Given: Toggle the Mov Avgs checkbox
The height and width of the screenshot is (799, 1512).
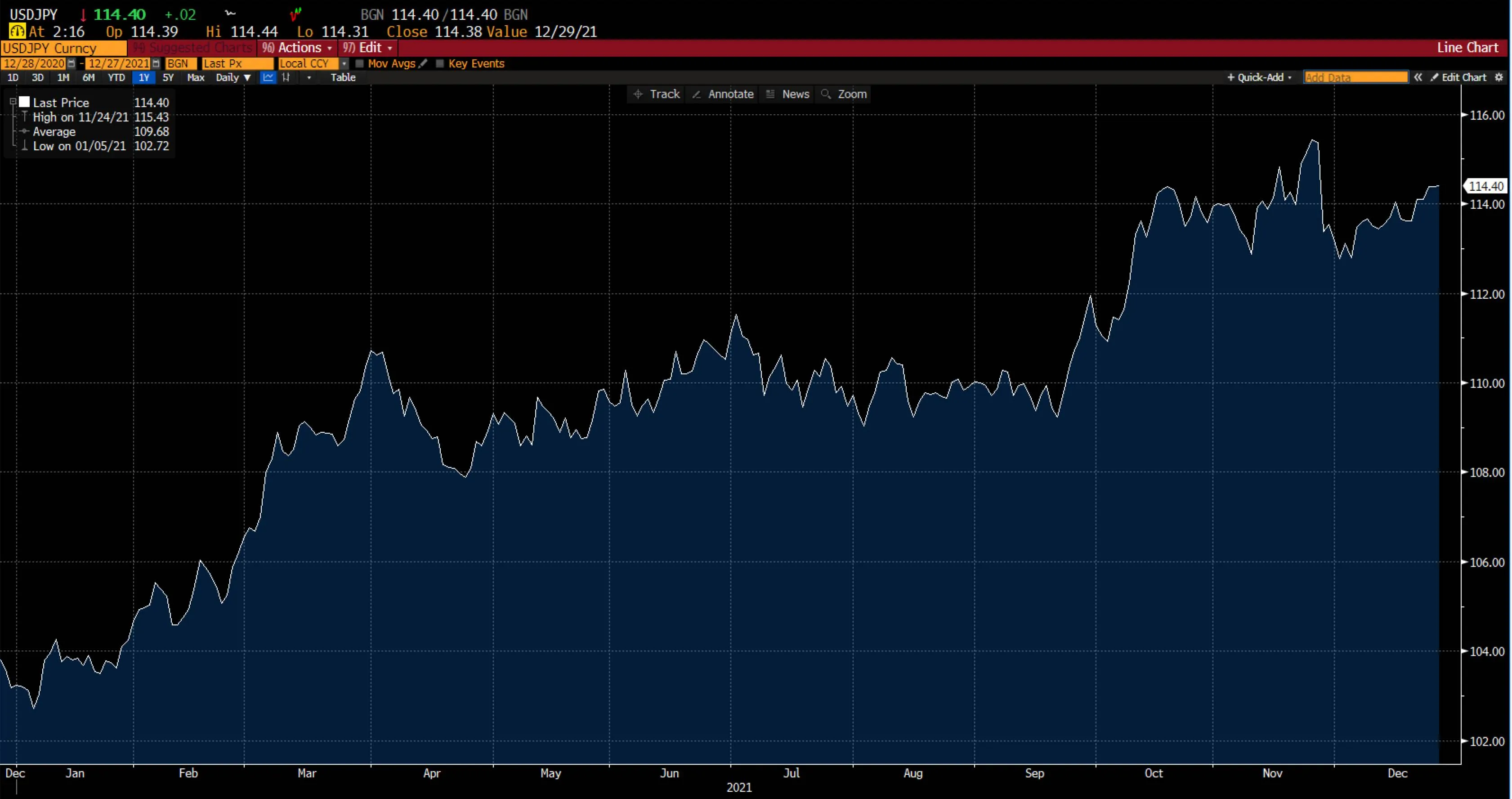Looking at the screenshot, I should (360, 63).
